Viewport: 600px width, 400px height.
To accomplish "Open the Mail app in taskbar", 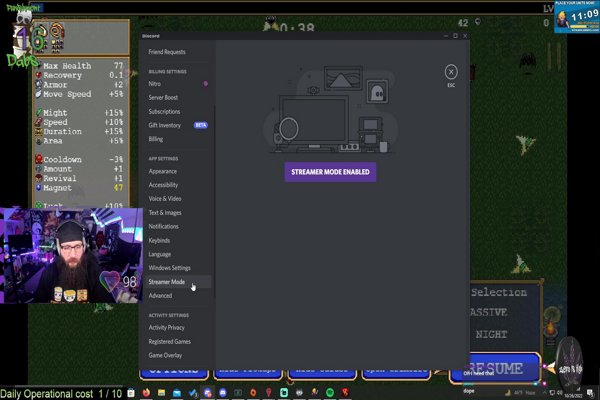I will click(177, 393).
